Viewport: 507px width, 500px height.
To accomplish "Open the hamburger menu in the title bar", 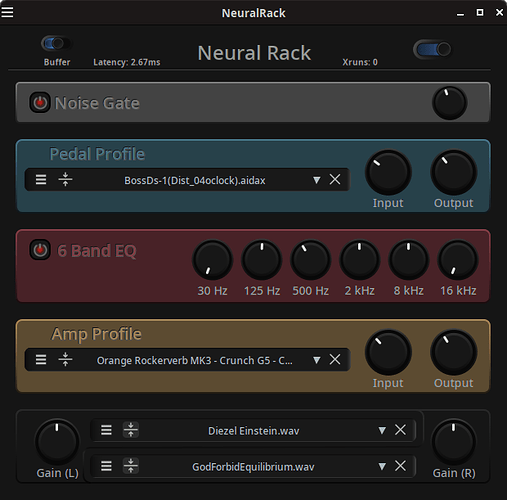I will coord(7,13).
